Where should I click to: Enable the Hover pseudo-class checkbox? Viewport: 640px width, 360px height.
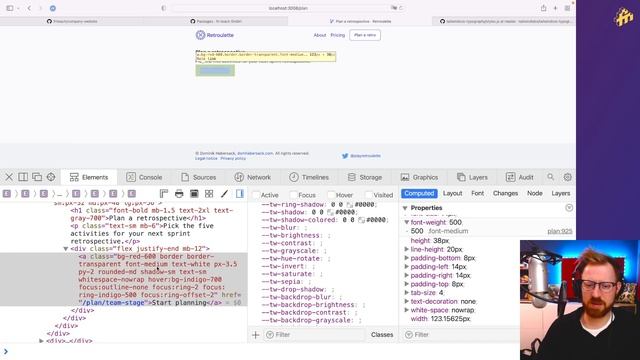coord(331,195)
